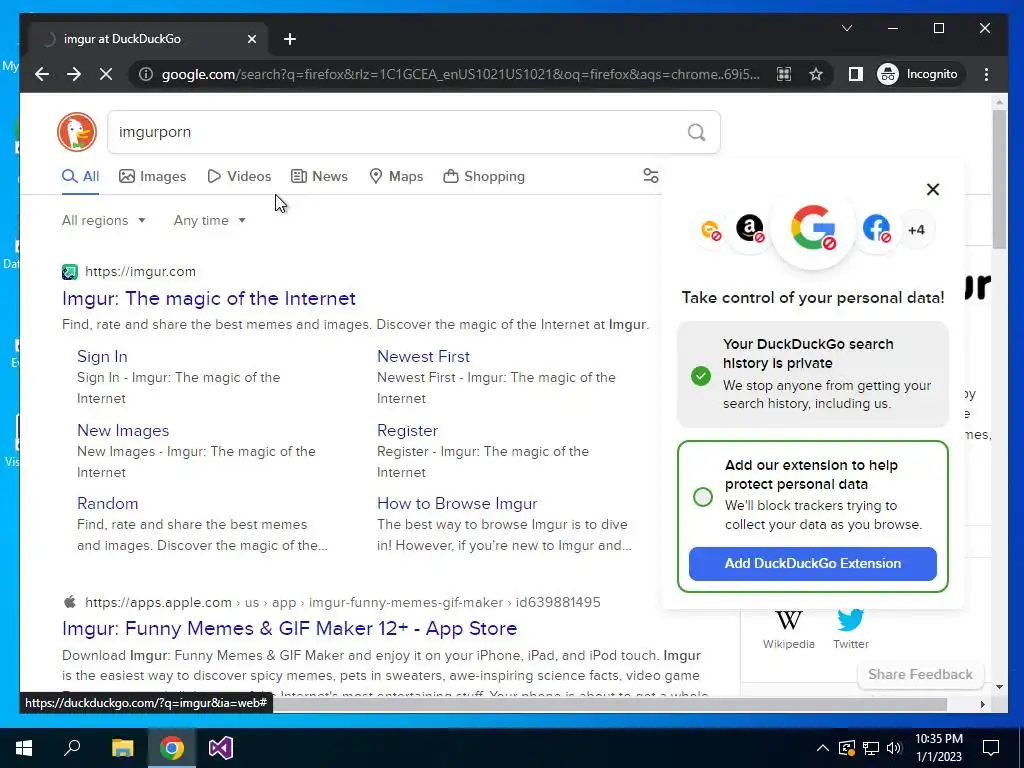Switch to the Shopping tab
The image size is (1024, 768).
[483, 176]
